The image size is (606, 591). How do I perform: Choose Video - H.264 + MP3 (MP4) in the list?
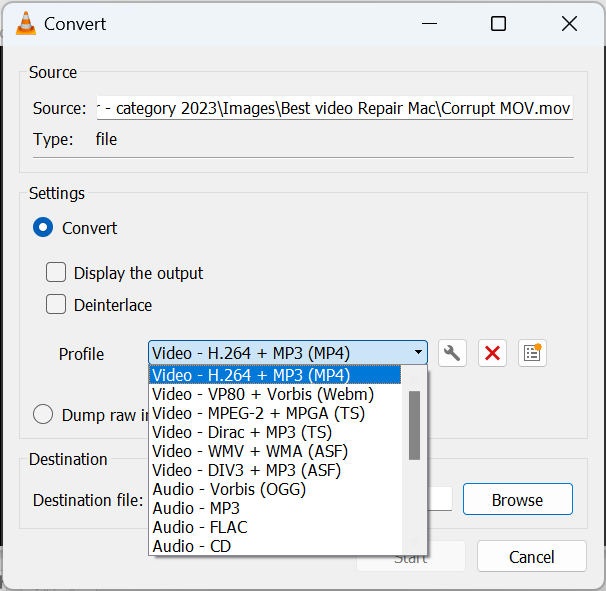(x=275, y=375)
